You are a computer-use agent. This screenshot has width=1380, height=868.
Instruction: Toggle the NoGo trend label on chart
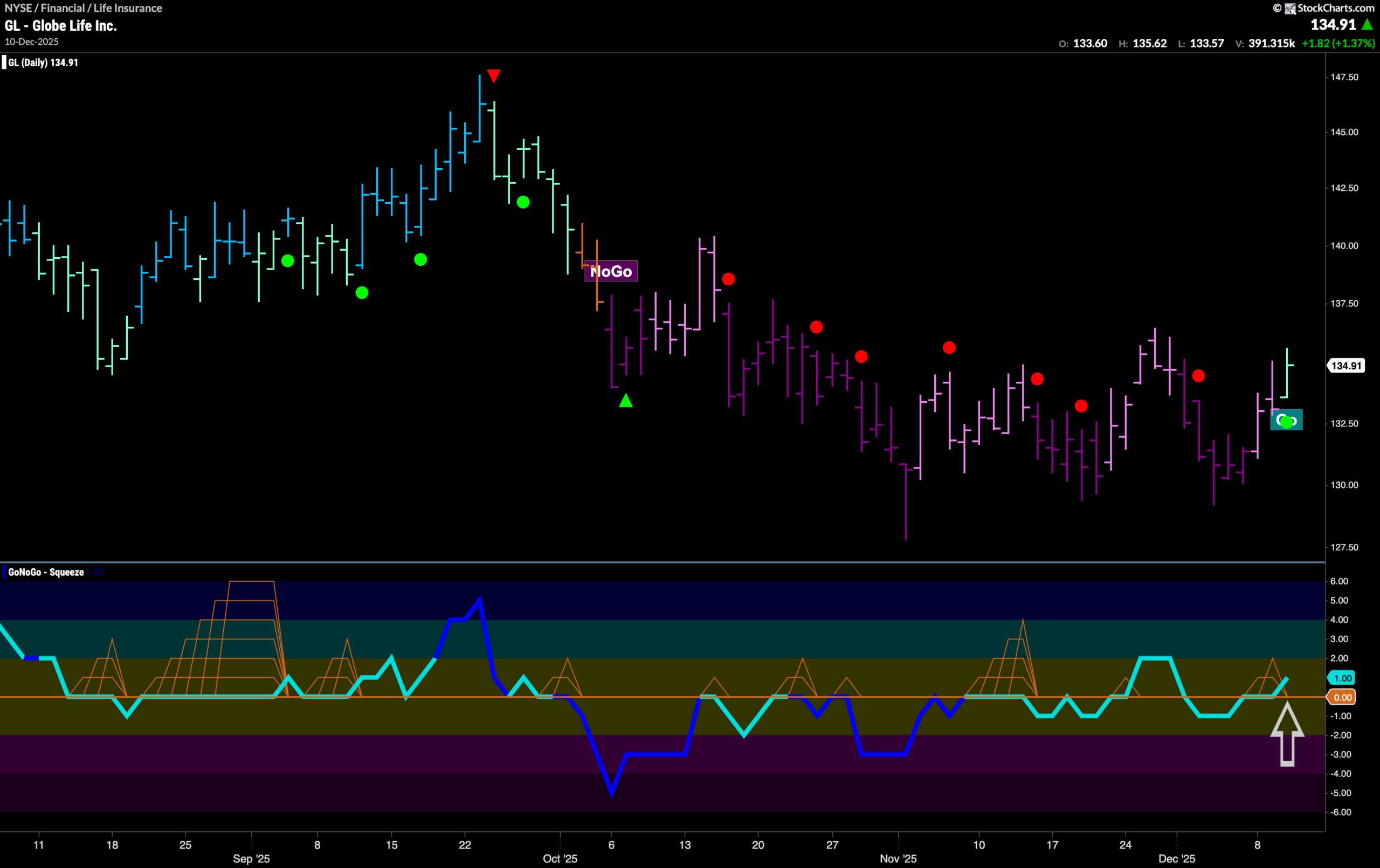click(x=611, y=271)
